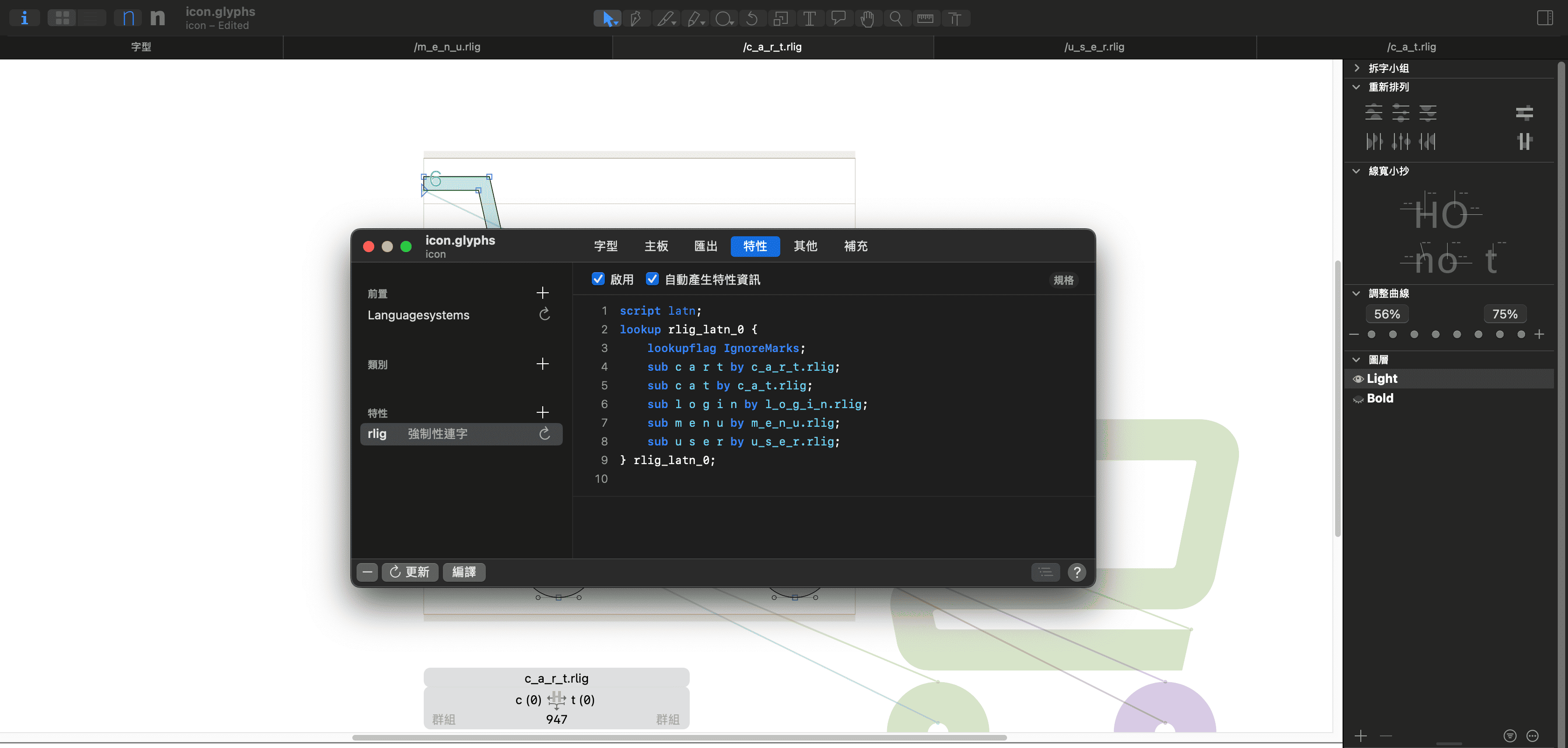
Task: Select the Hand tool
Action: click(868, 19)
